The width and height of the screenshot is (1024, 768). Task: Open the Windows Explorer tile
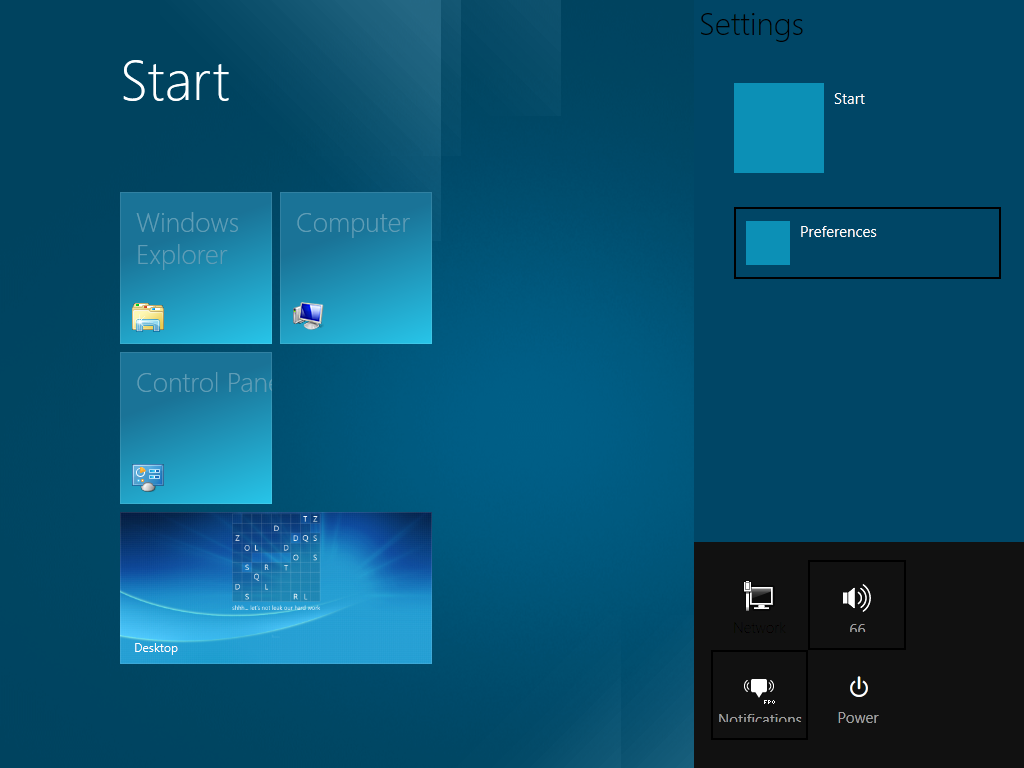[x=196, y=268]
